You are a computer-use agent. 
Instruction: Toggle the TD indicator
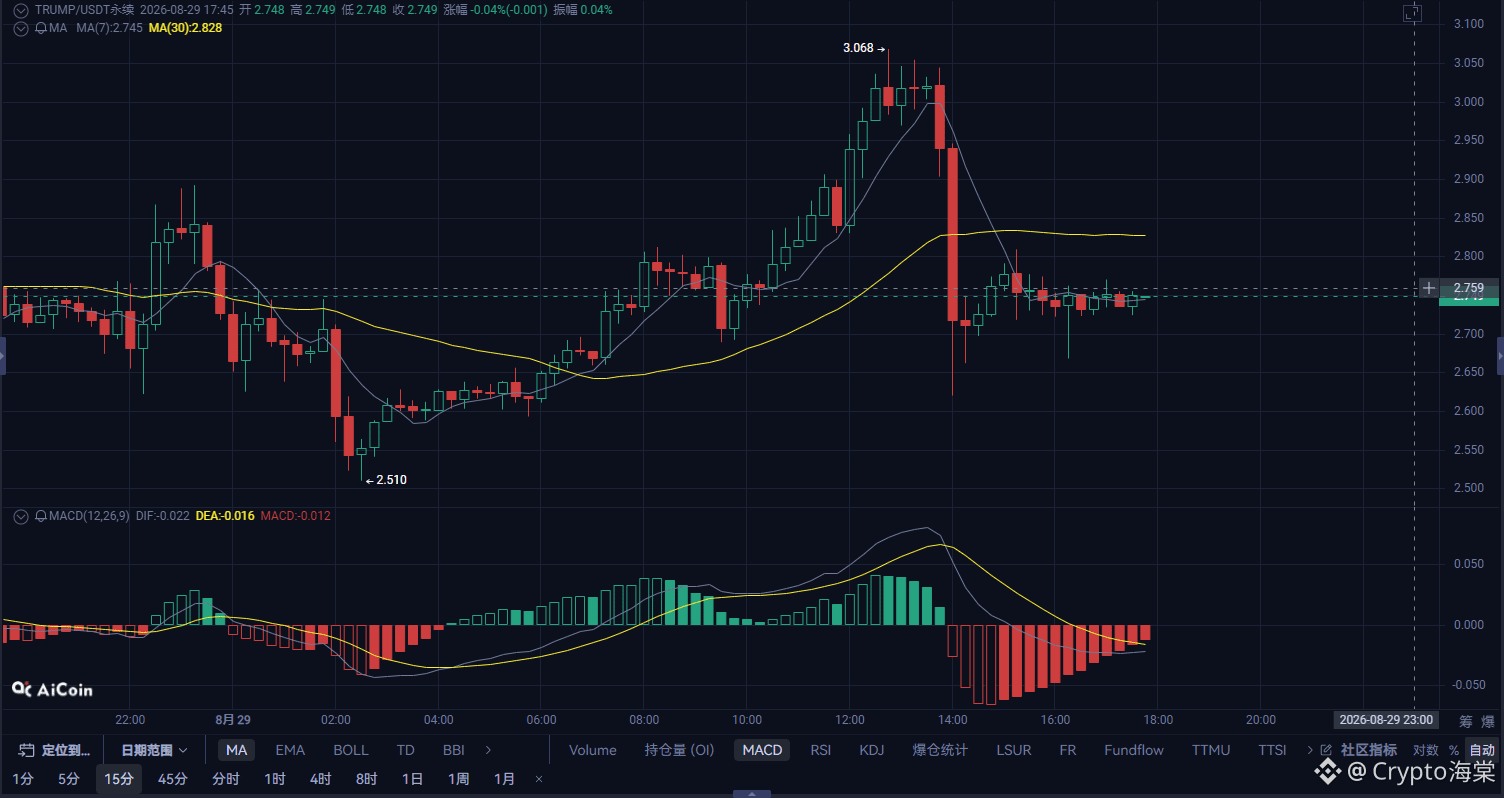pos(405,750)
